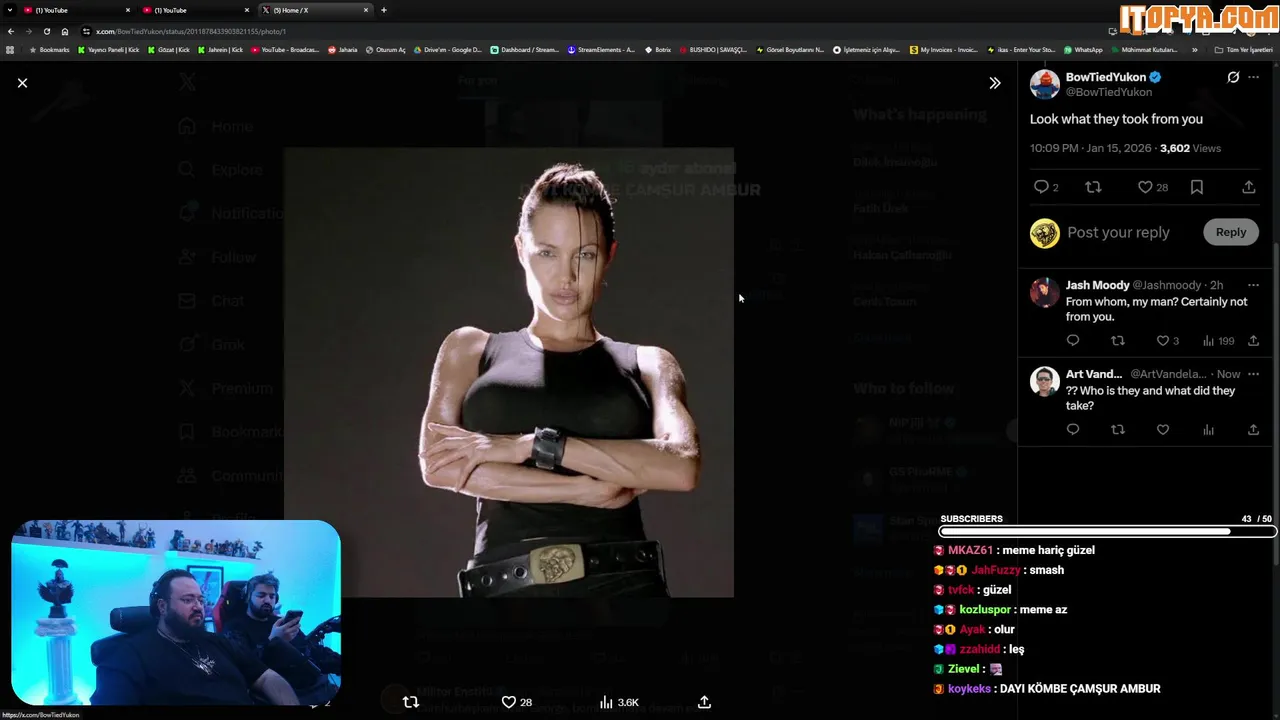Bookmark BowTiedYukon's post
1280x720 pixels.
(1196, 187)
